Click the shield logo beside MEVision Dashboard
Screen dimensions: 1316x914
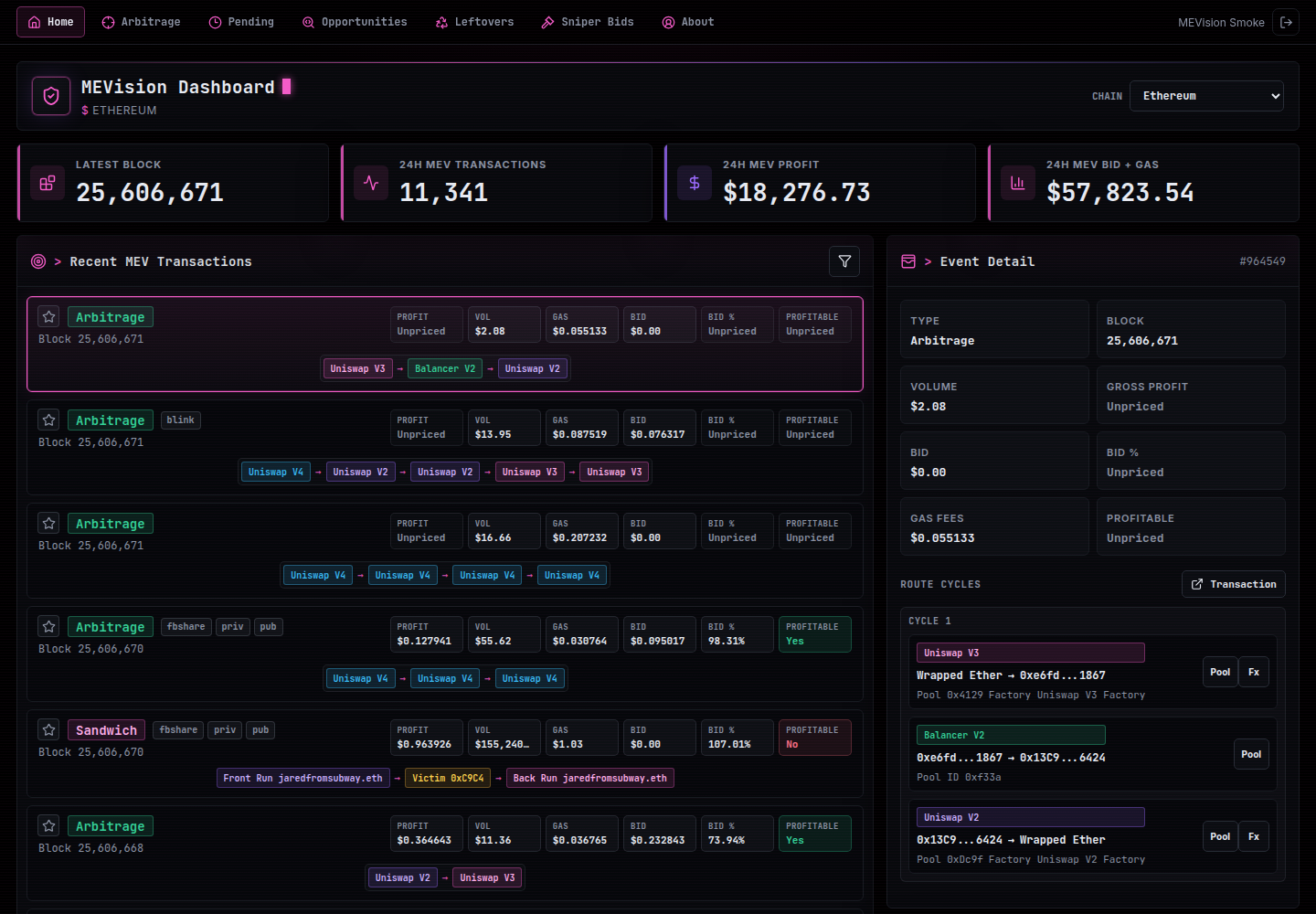[51, 96]
